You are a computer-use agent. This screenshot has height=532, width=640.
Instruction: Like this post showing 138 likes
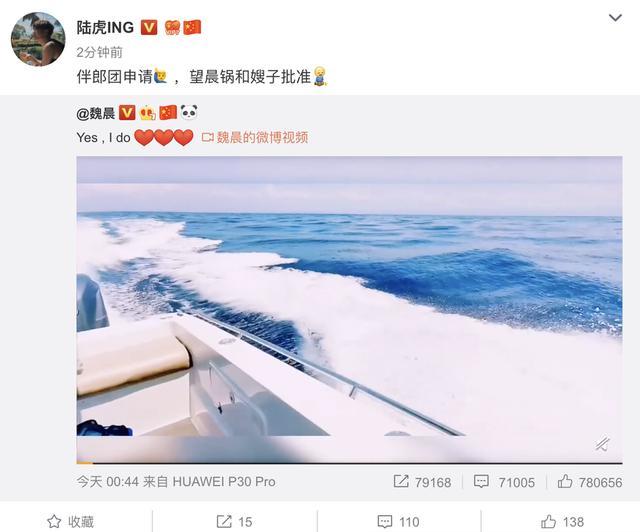pos(562,522)
